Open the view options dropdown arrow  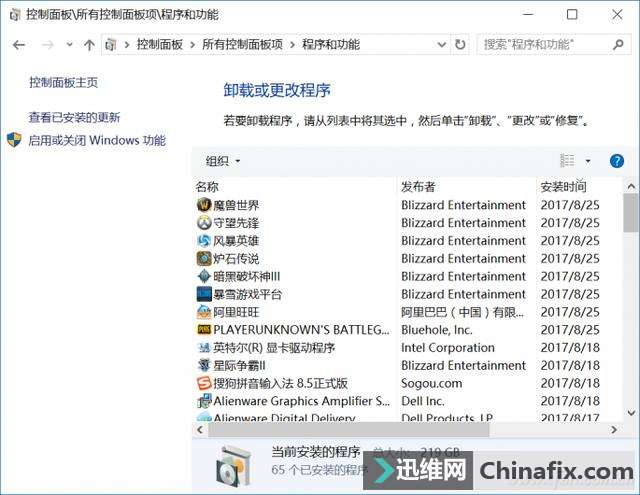tap(588, 161)
